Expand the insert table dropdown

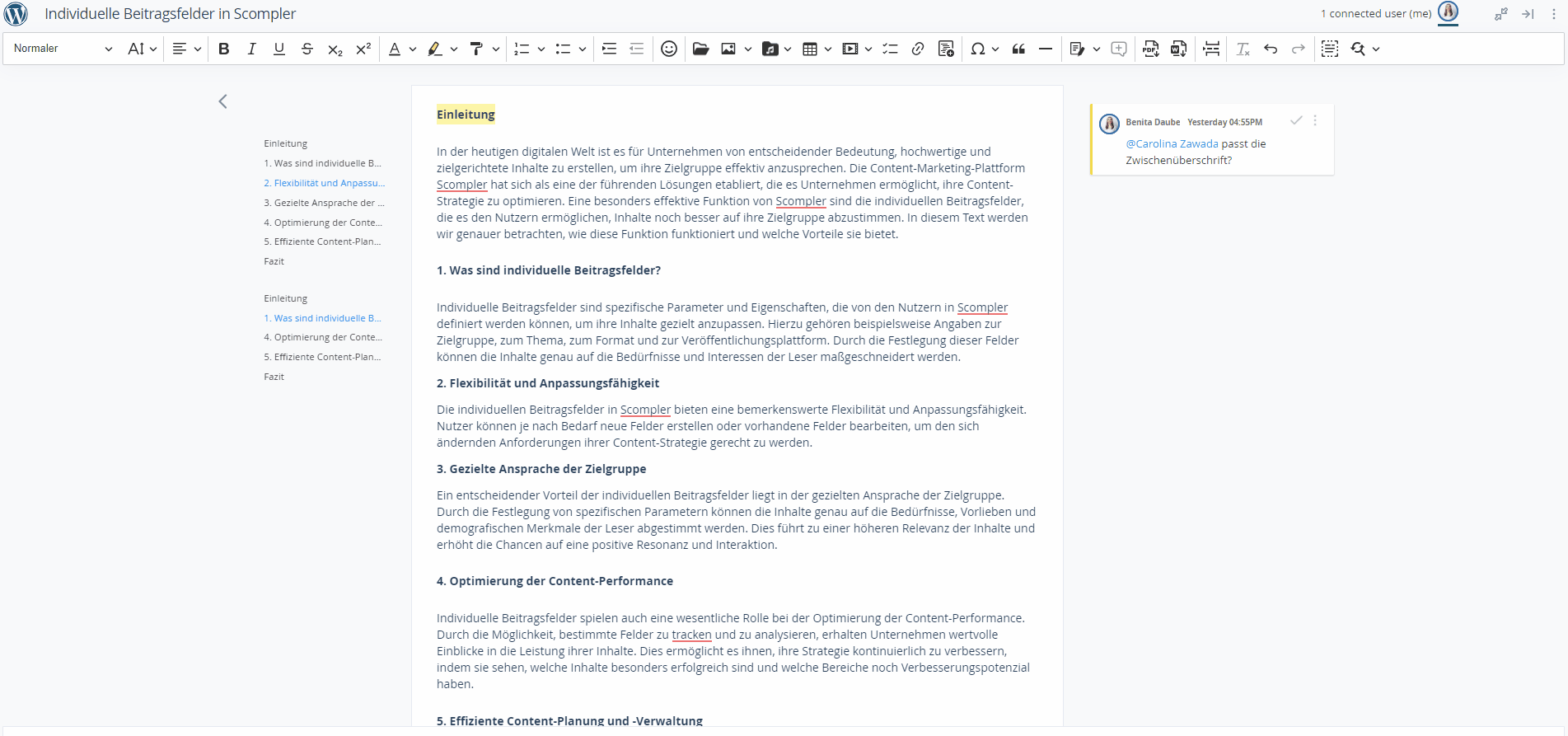pos(827,49)
